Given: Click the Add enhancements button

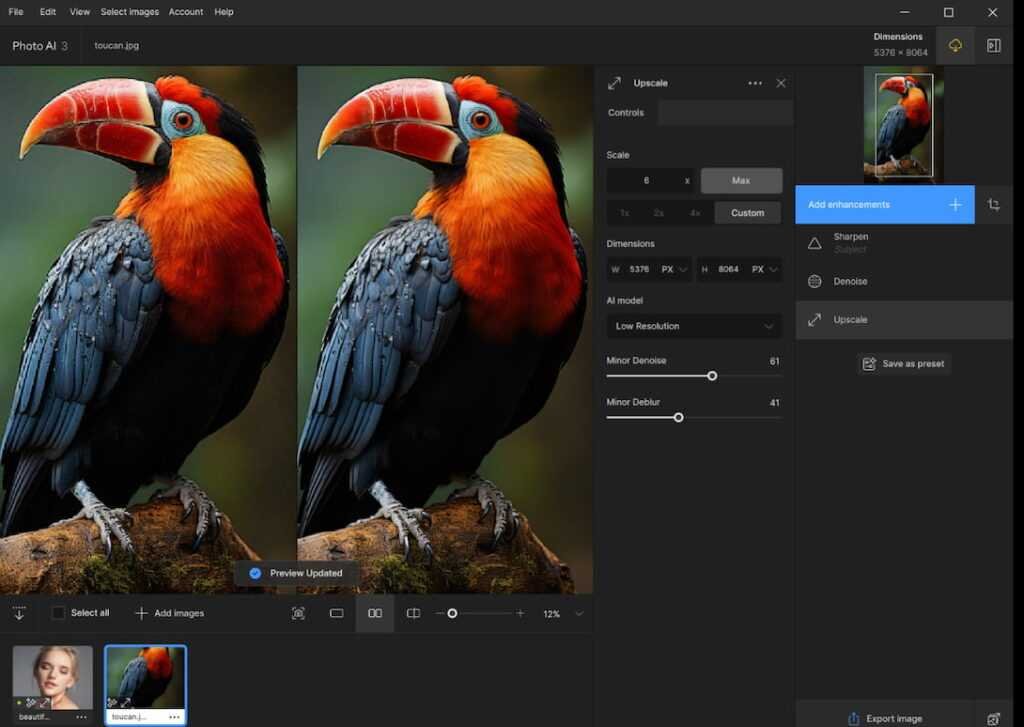Looking at the screenshot, I should point(884,204).
